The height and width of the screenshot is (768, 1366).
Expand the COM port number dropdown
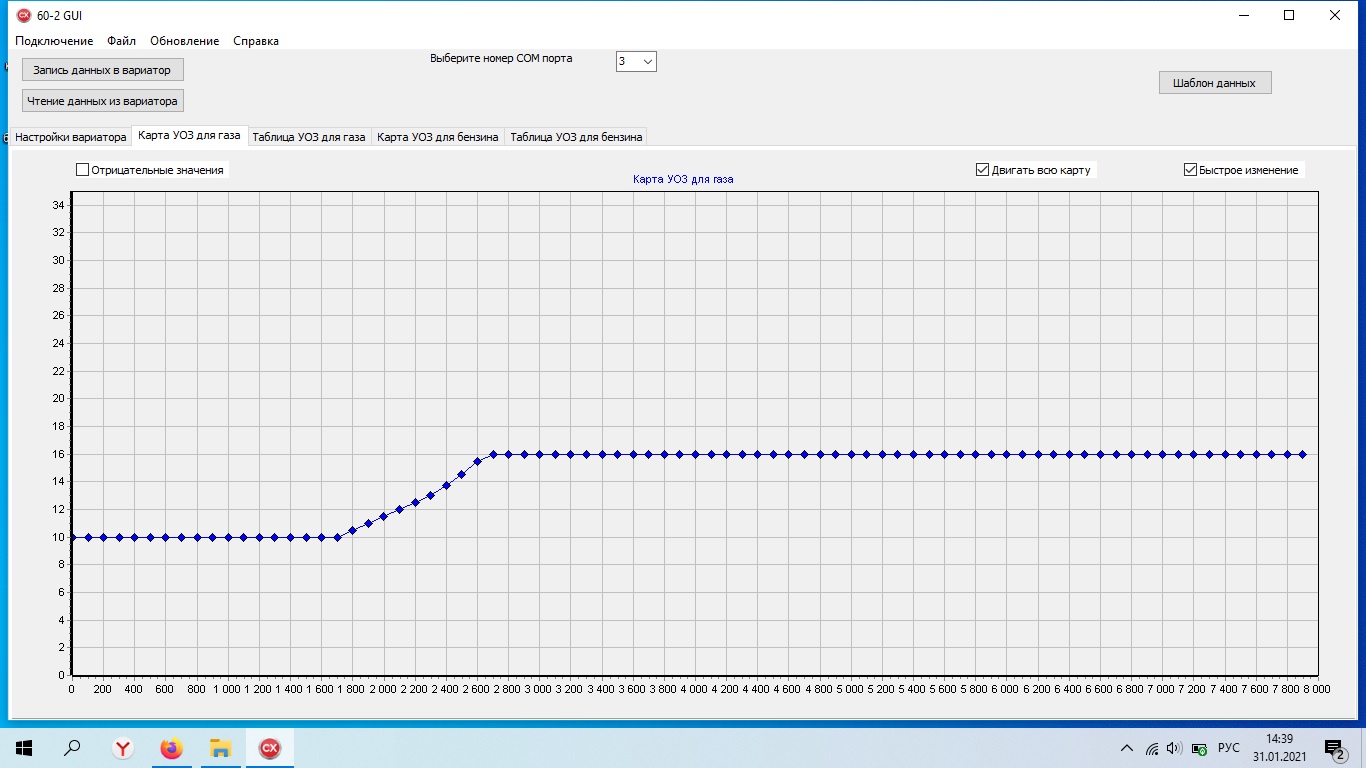pos(648,62)
